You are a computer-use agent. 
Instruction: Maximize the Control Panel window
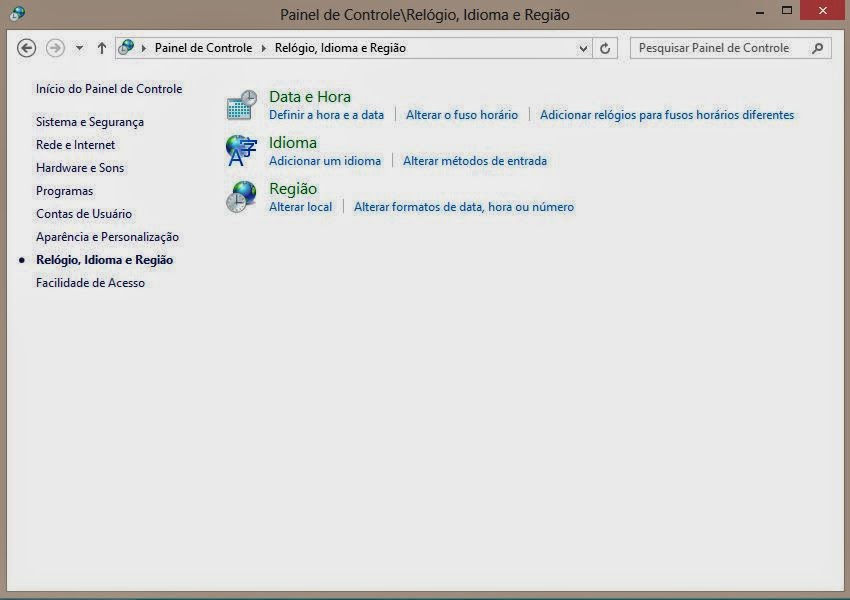pyautogui.click(x=787, y=10)
